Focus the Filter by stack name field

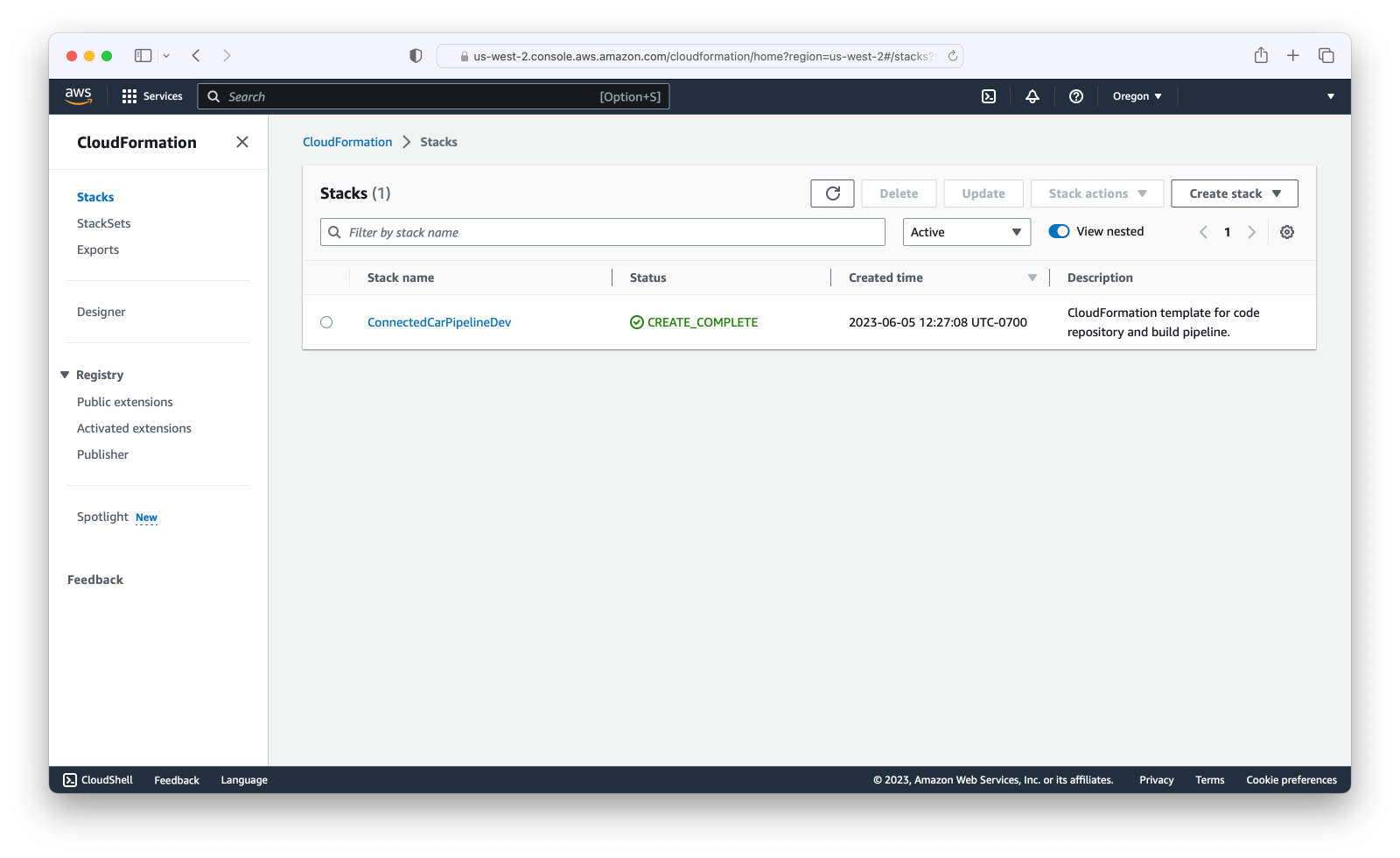(x=603, y=232)
